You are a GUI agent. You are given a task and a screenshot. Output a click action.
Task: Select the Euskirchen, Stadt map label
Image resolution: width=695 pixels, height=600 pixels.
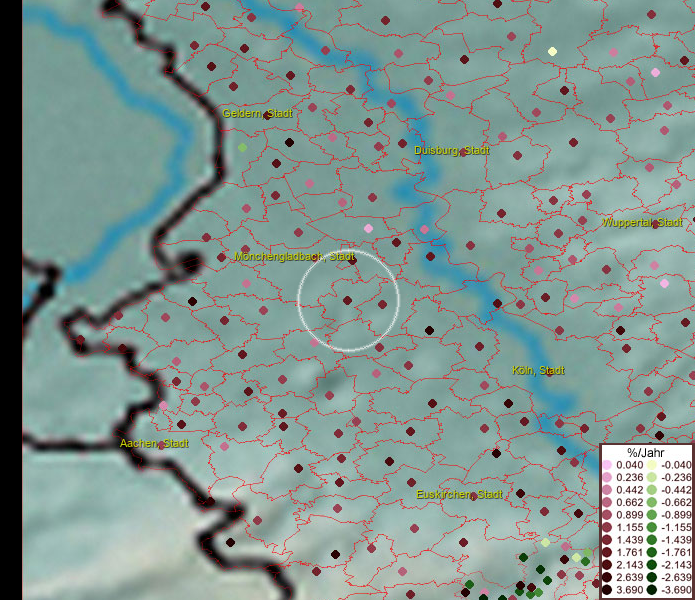tap(460, 495)
